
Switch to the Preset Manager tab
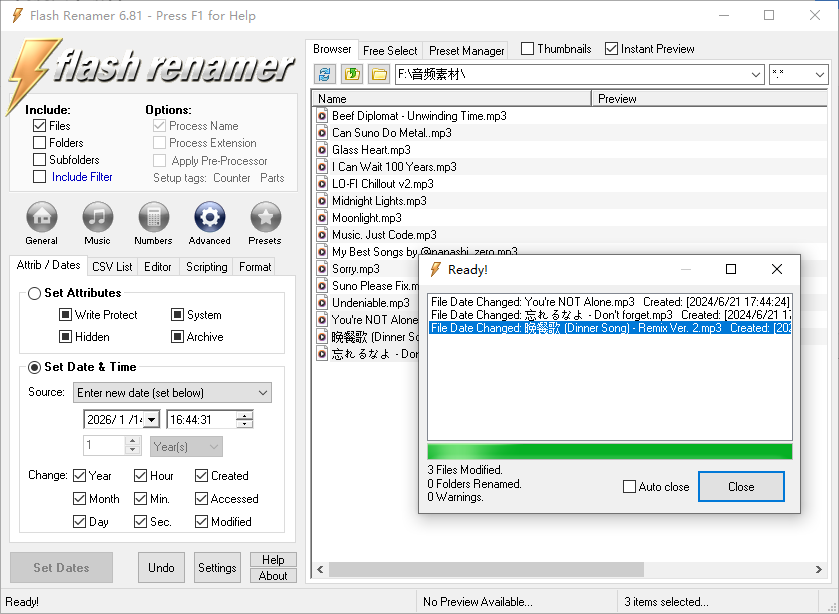(467, 50)
